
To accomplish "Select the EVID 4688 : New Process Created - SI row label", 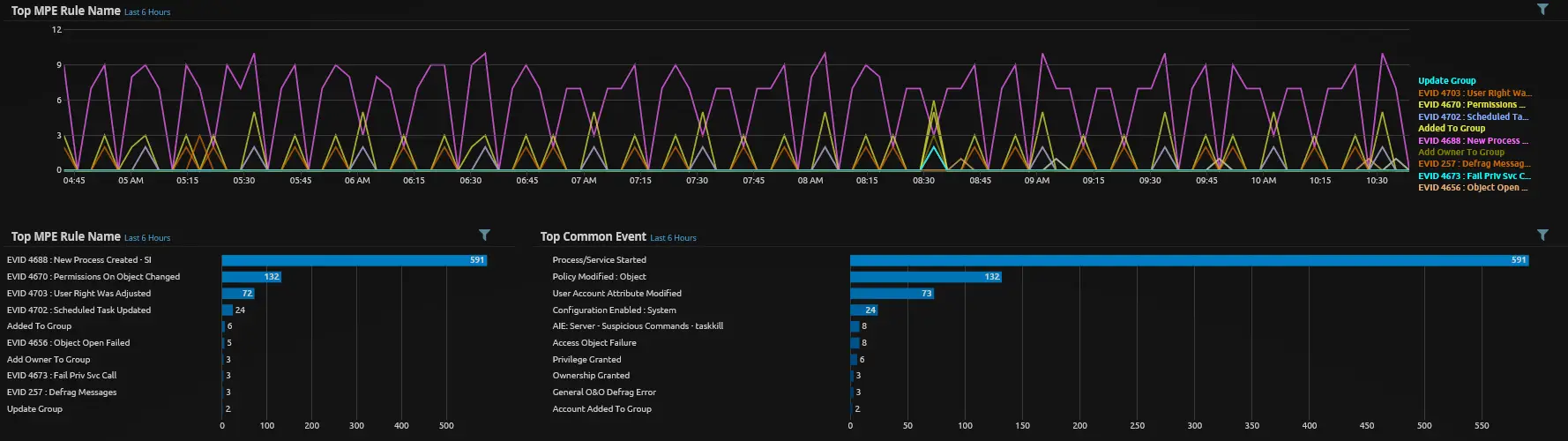I will pos(79,260).
